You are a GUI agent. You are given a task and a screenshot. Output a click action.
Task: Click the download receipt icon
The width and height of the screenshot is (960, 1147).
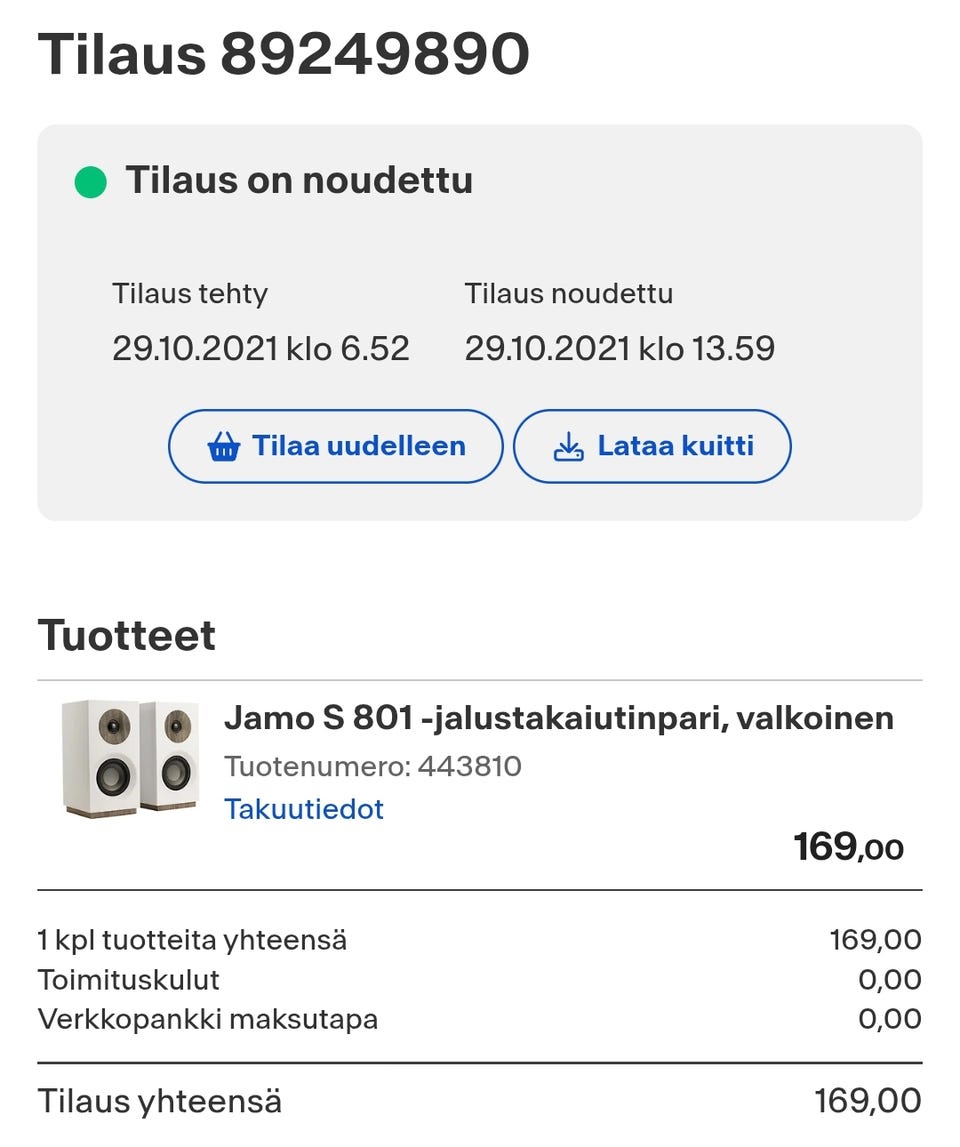pyautogui.click(x=568, y=447)
